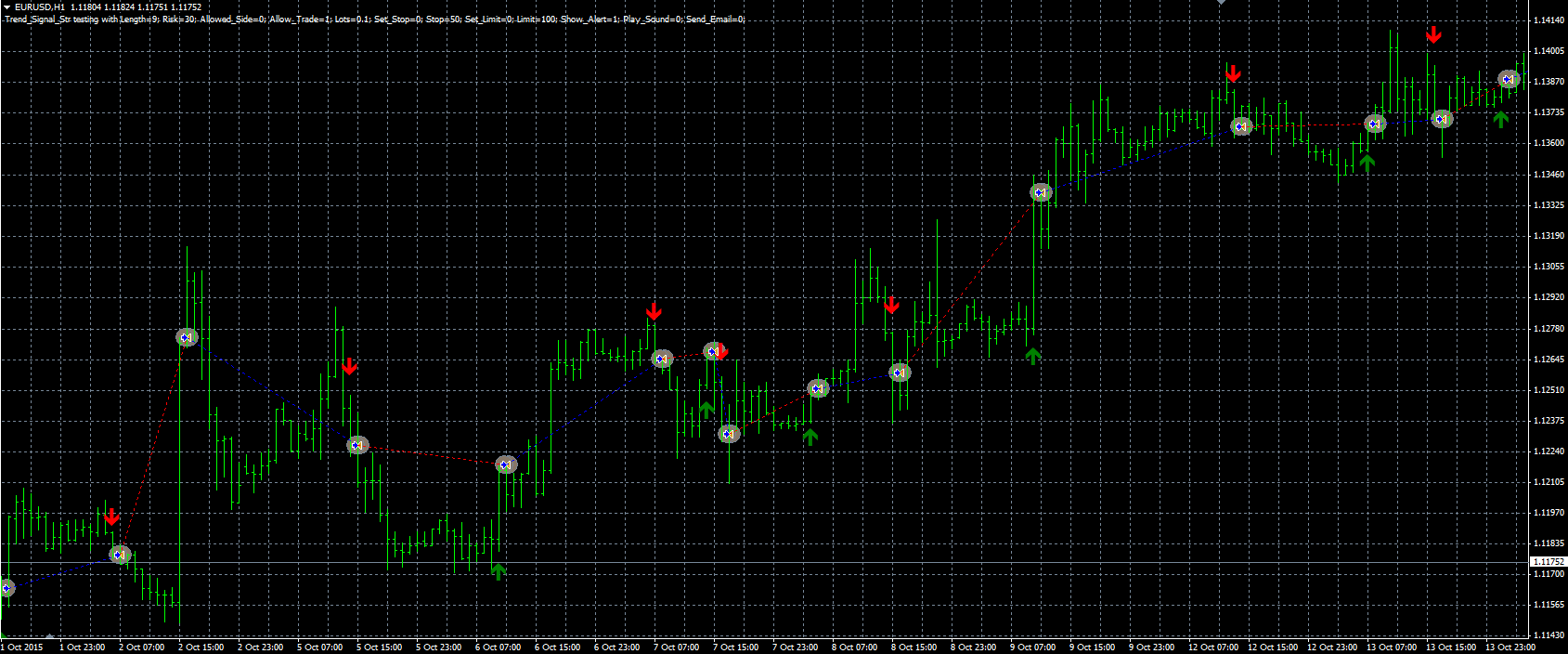Image resolution: width=1568 pixels, height=654 pixels.
Task: Open the chart menu triangle beside EURUSD,H1
Action: pyautogui.click(x=6, y=7)
